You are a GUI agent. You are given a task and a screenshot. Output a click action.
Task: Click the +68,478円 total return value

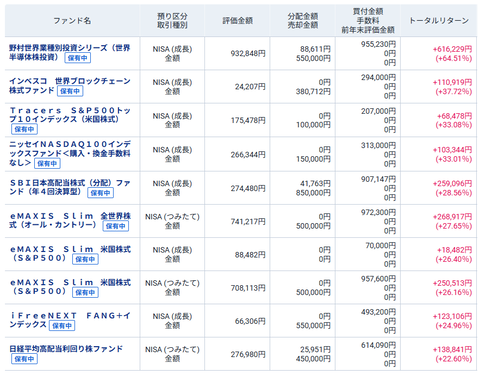tap(454, 116)
